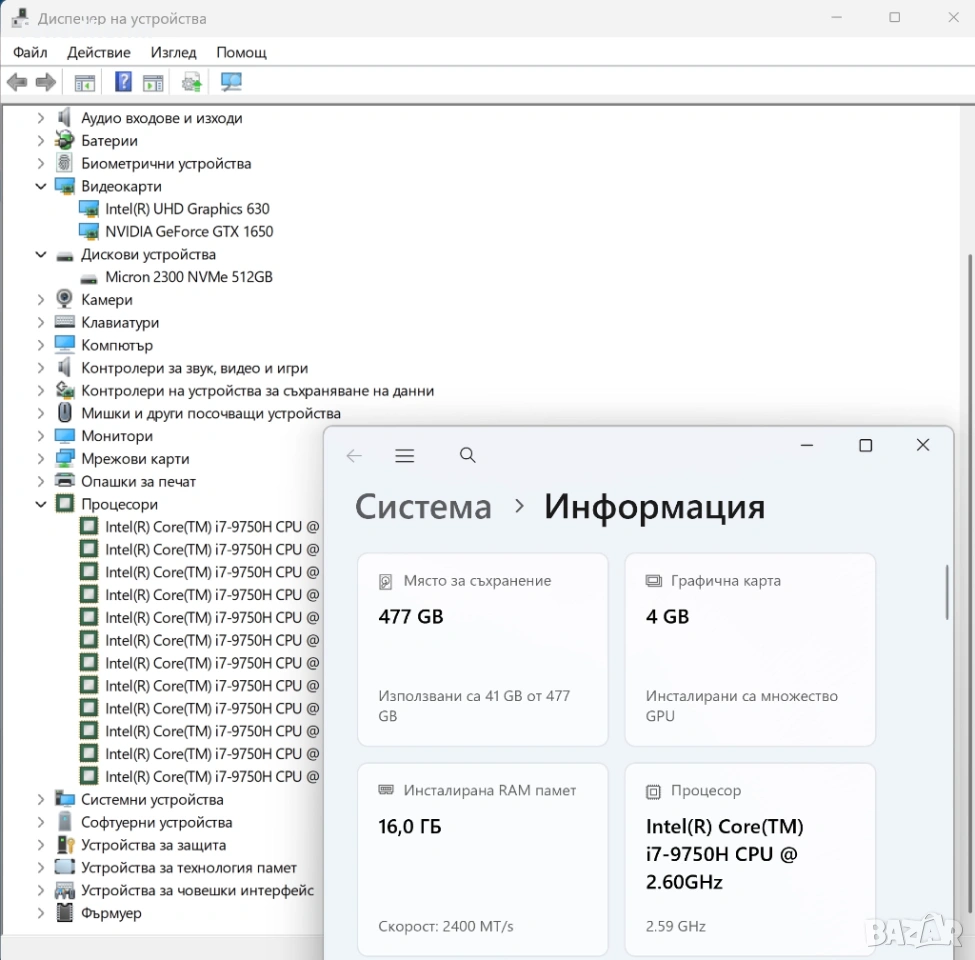The height and width of the screenshot is (960, 975).
Task: Click the update device driver toolbar icon
Action: 192,82
